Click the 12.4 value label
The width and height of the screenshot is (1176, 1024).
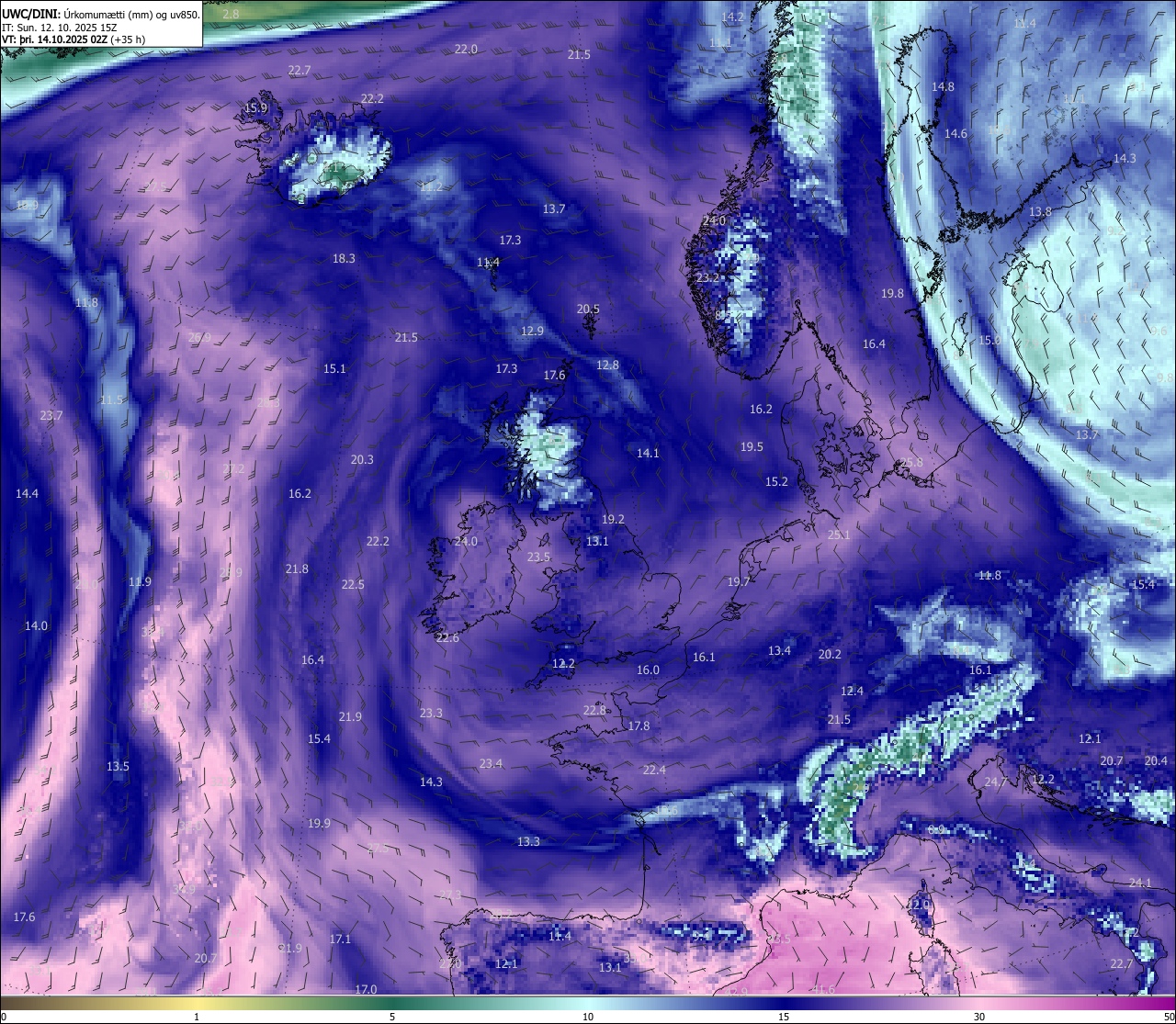tap(852, 691)
